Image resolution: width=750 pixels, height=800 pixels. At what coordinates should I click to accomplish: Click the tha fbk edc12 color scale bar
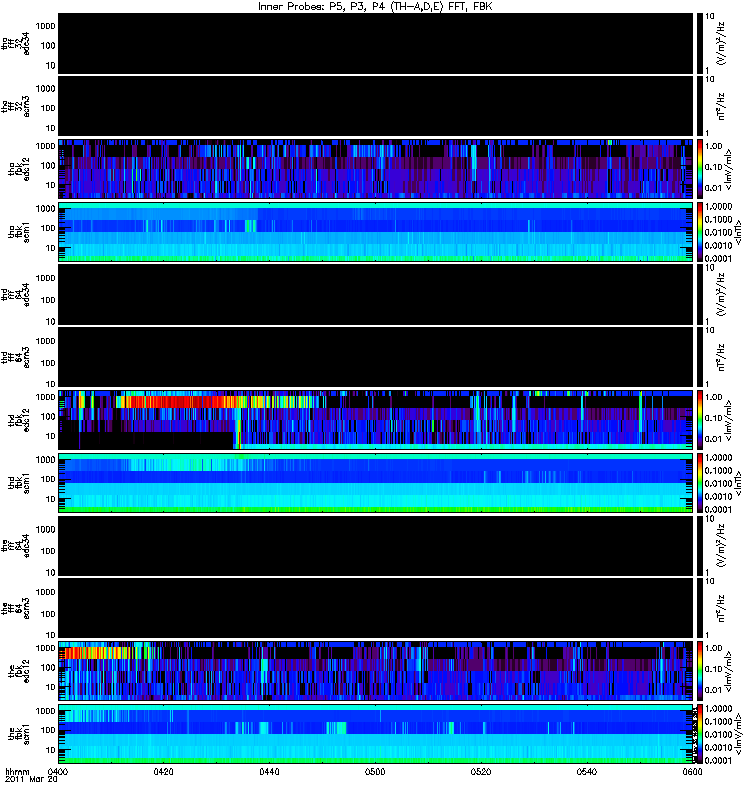[701, 169]
